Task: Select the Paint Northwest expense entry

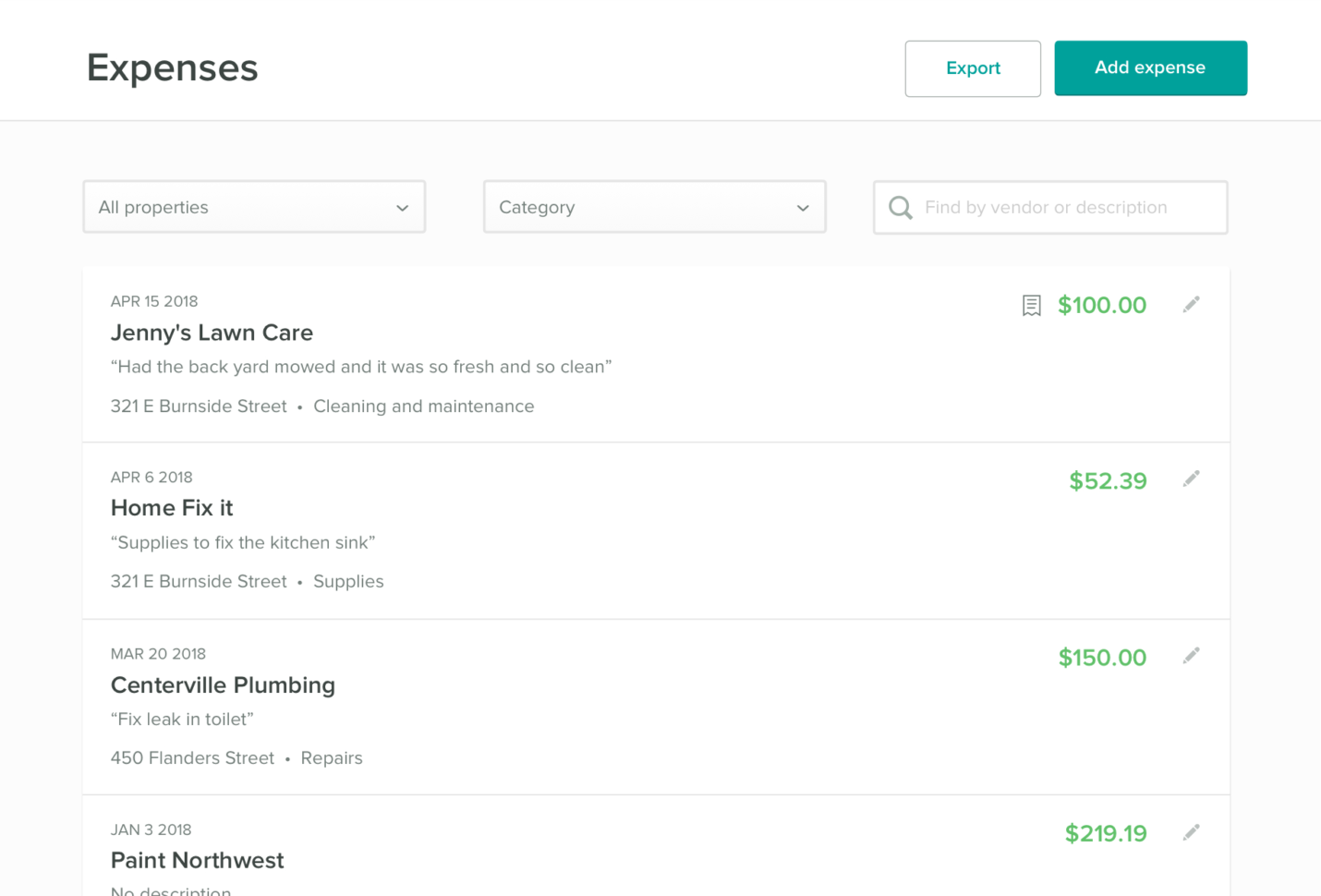Action: tap(197, 860)
